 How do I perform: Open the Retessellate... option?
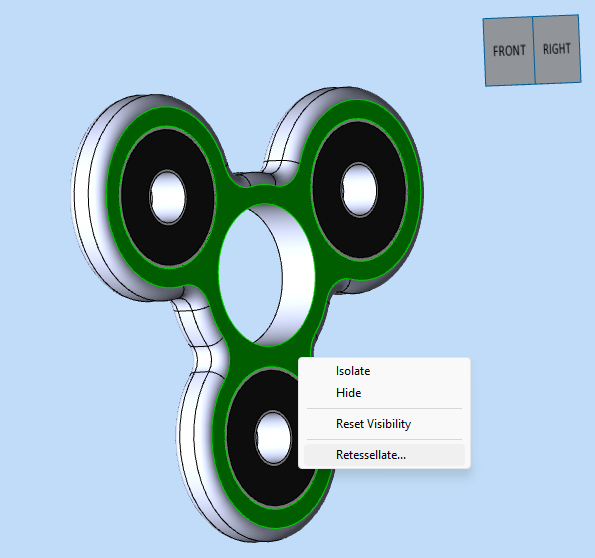click(384, 455)
